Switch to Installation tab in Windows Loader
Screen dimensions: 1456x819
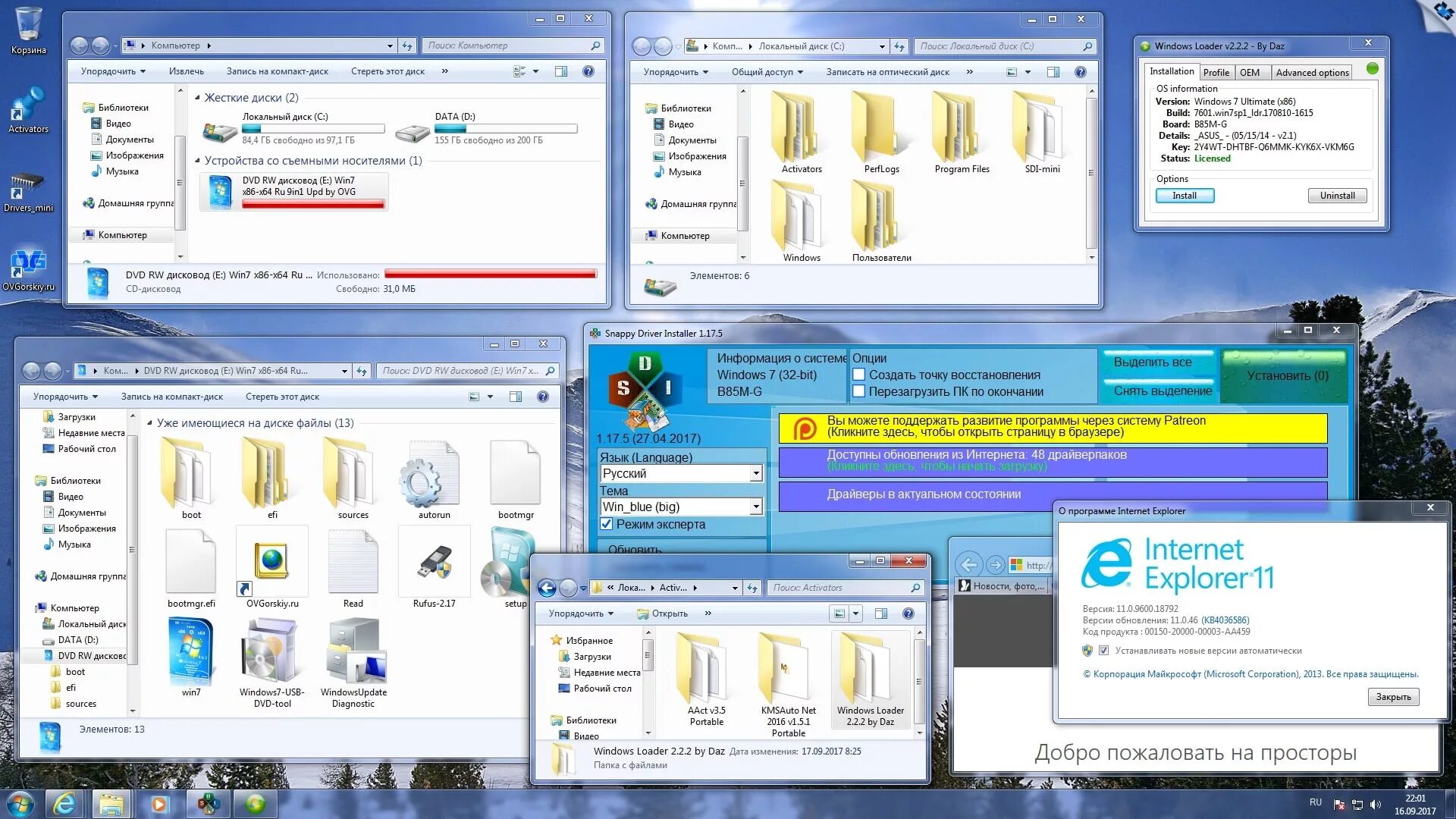[x=1171, y=71]
